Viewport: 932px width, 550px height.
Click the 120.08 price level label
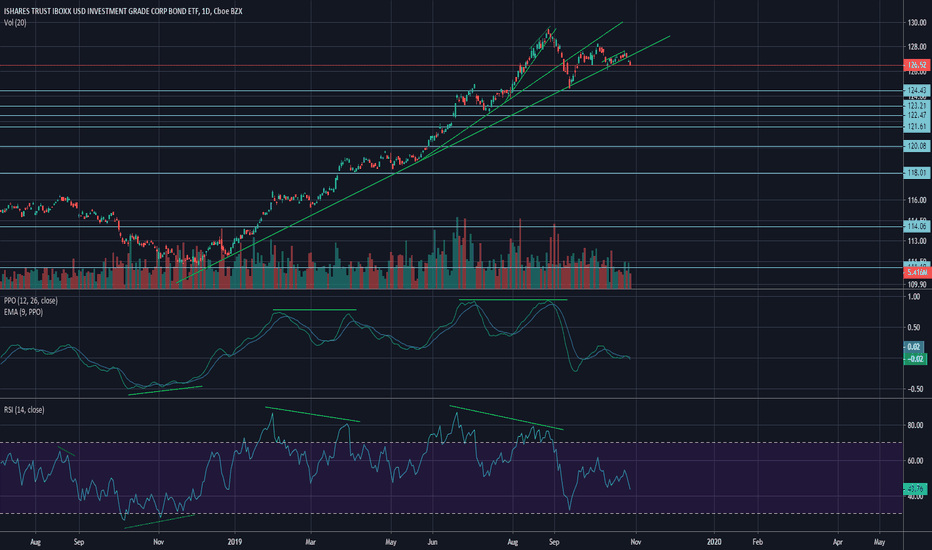[916, 146]
